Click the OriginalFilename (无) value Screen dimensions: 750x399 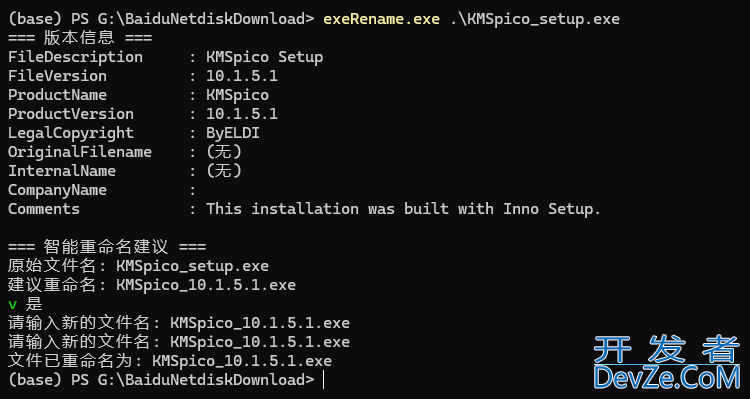click(x=224, y=152)
